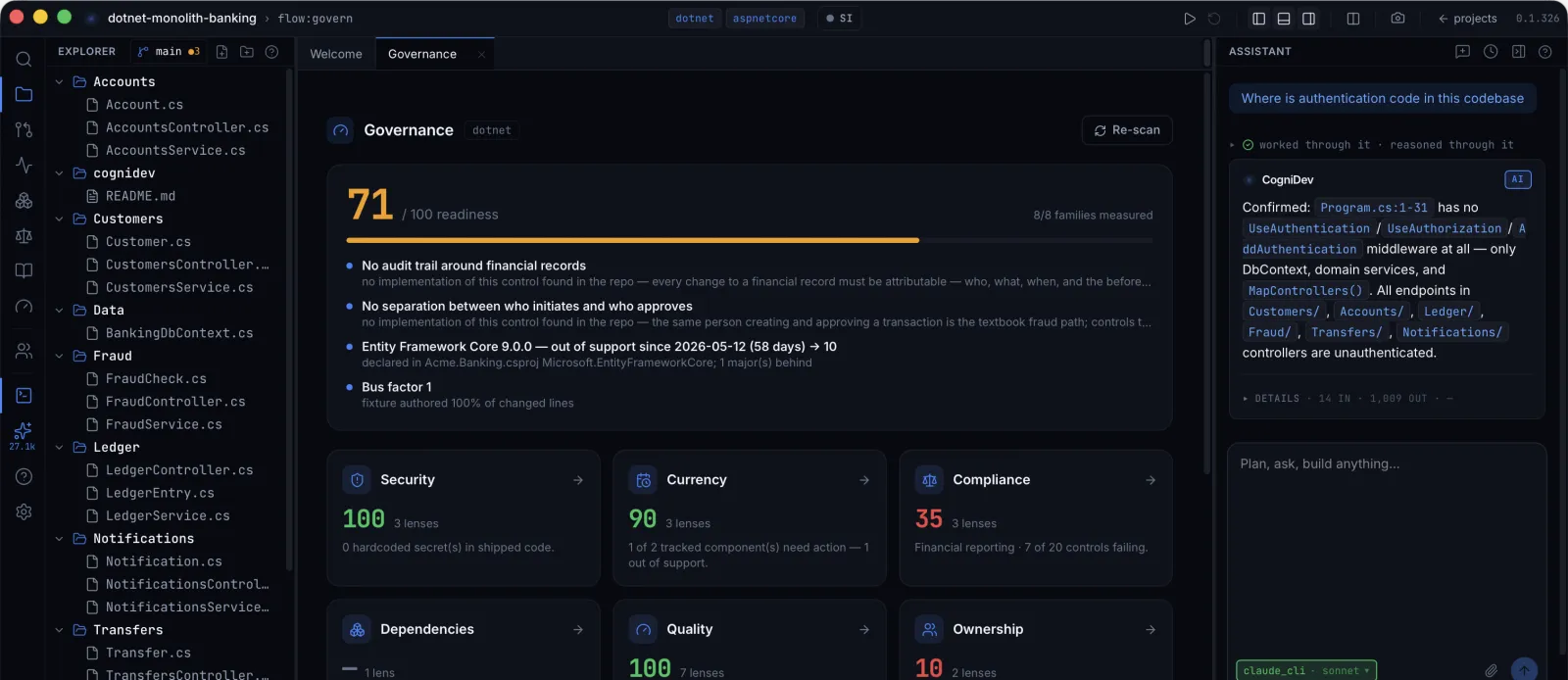Click the run play icon in title bar
This screenshot has width=1568, height=680.
coord(1190,19)
